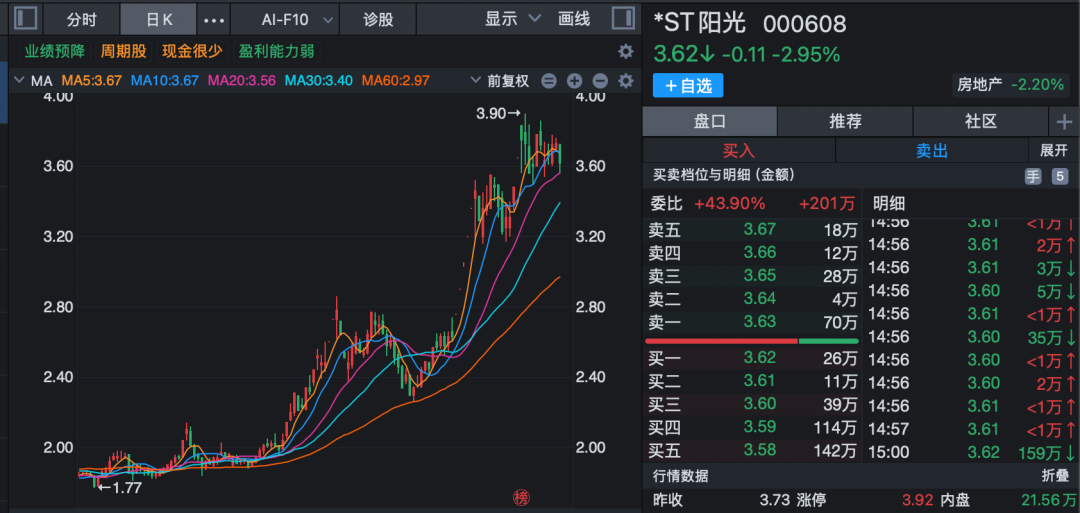Viewport: 1080px width, 513px height.
Task: Open chart settings gear in MA row
Action: pos(626,81)
